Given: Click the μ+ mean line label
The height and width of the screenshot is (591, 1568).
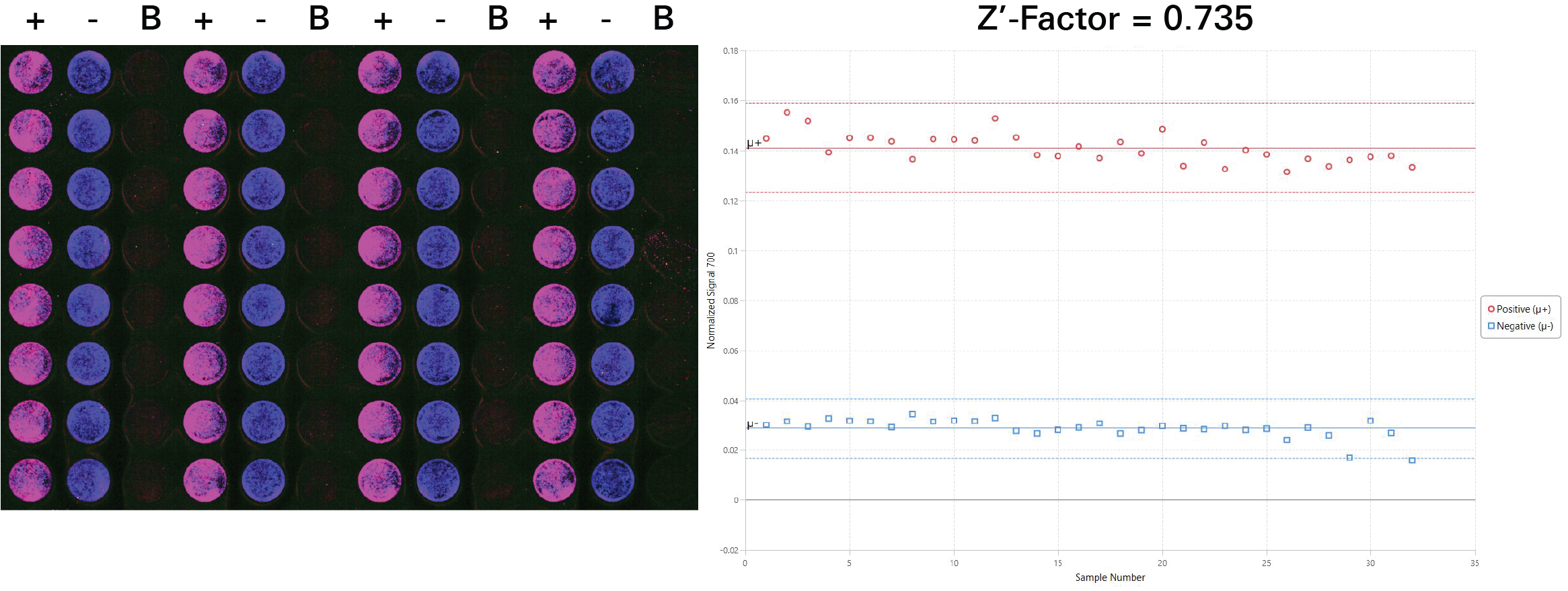Looking at the screenshot, I should pyautogui.click(x=754, y=143).
